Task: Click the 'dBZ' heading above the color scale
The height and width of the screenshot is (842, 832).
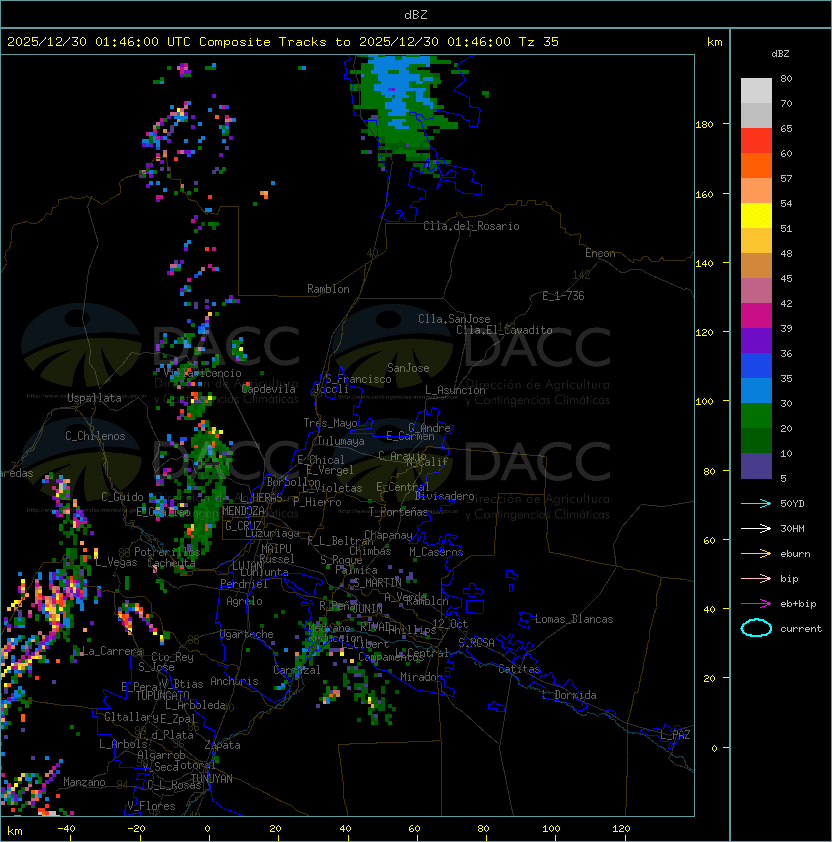Action: click(780, 54)
